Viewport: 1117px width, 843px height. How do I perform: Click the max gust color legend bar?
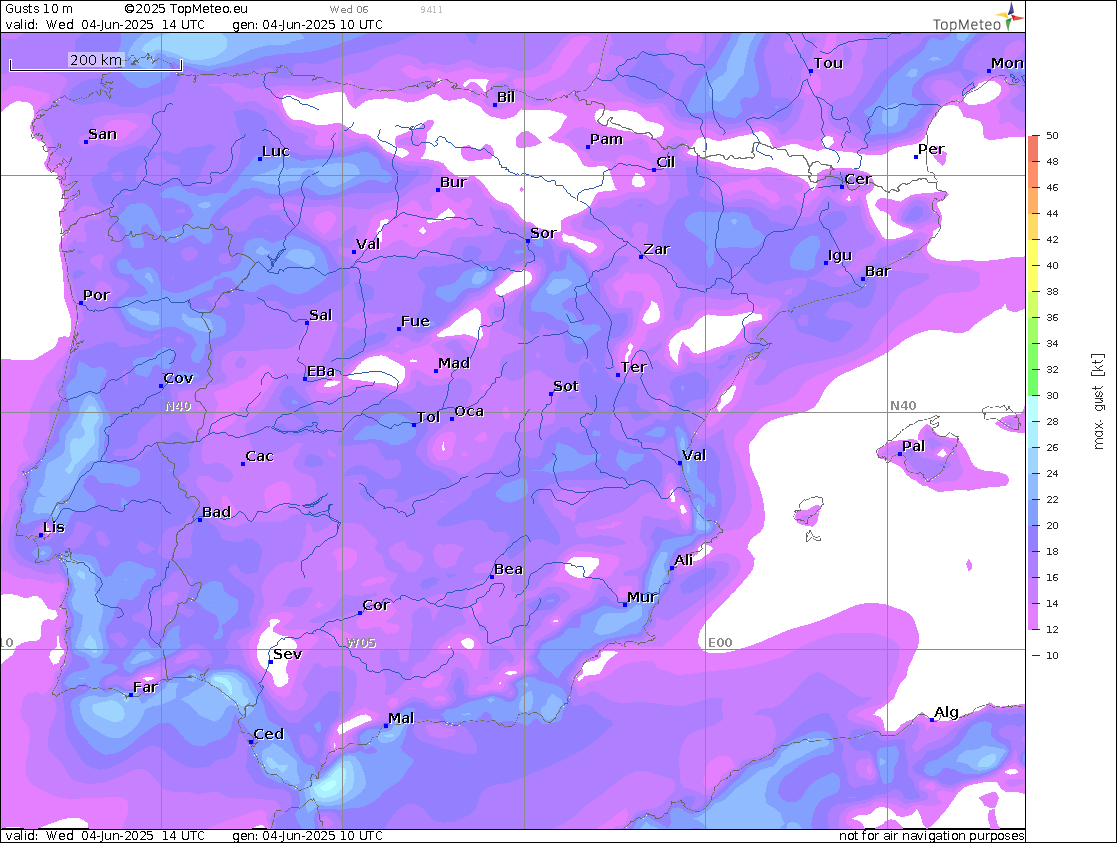(x=1033, y=383)
